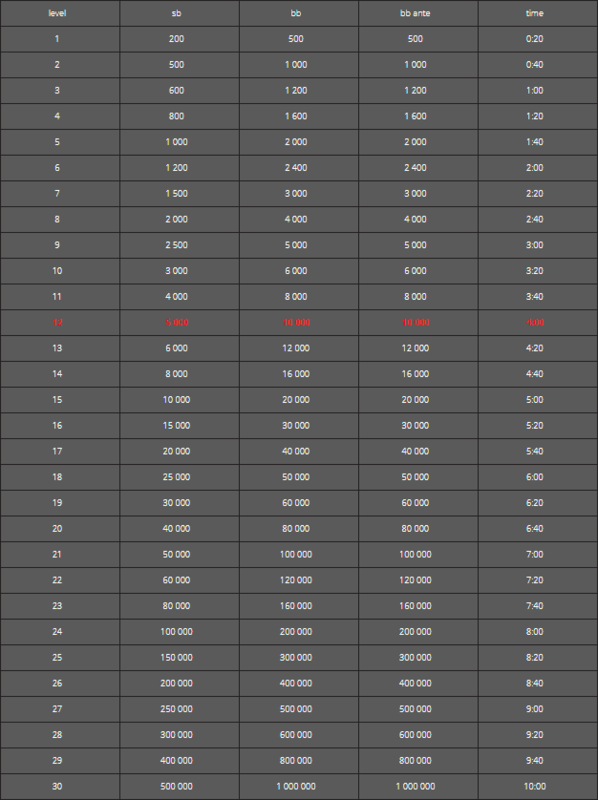Select the 16 000 bb ante cell
598x800 pixels.
point(415,374)
